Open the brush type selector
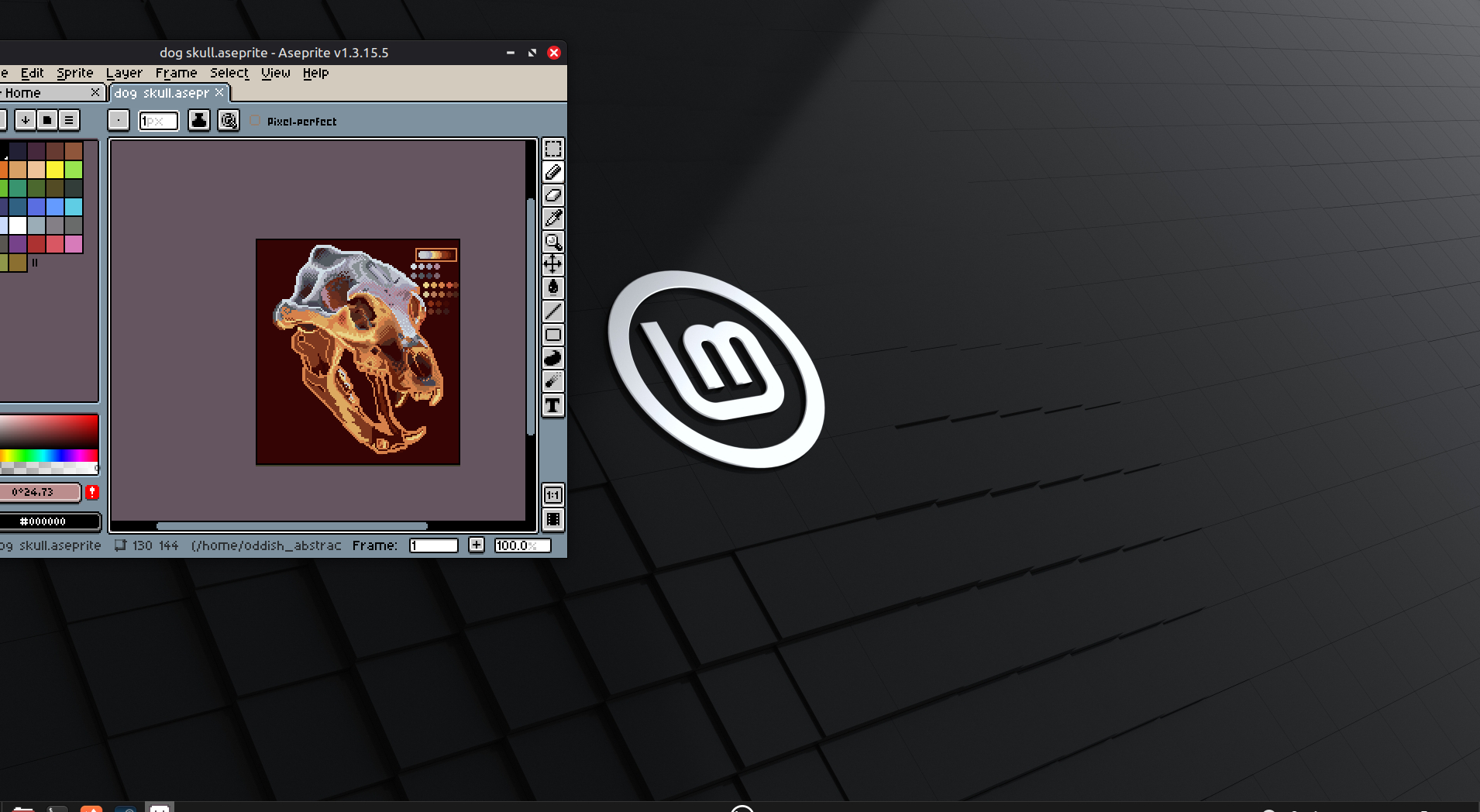 click(118, 120)
